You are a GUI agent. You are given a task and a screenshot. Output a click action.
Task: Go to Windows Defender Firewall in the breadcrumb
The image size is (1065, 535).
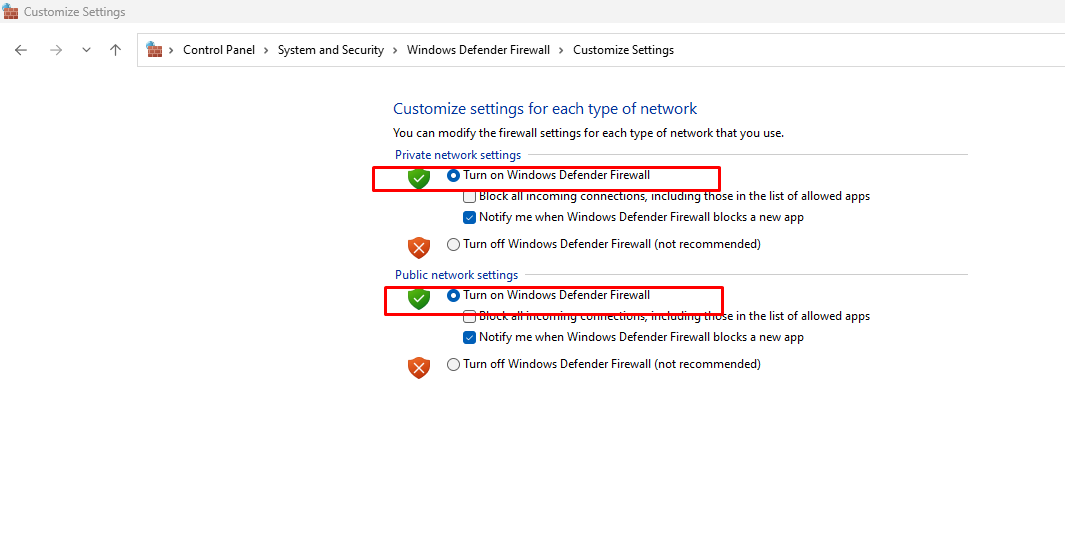478,50
